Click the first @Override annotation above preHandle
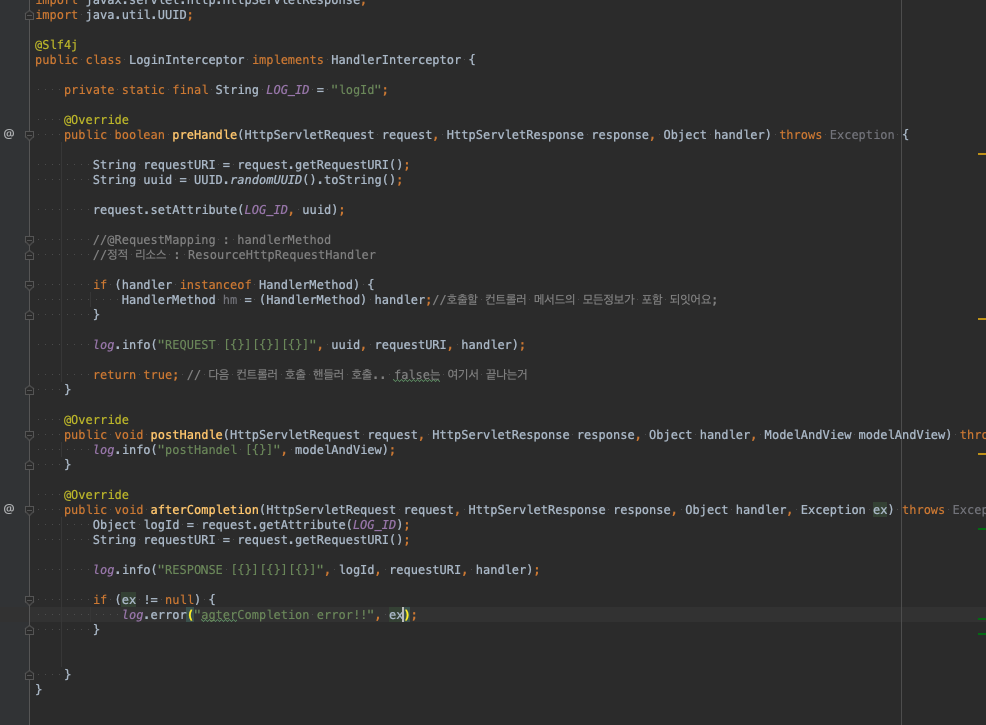This screenshot has height=725, width=986. (96, 119)
